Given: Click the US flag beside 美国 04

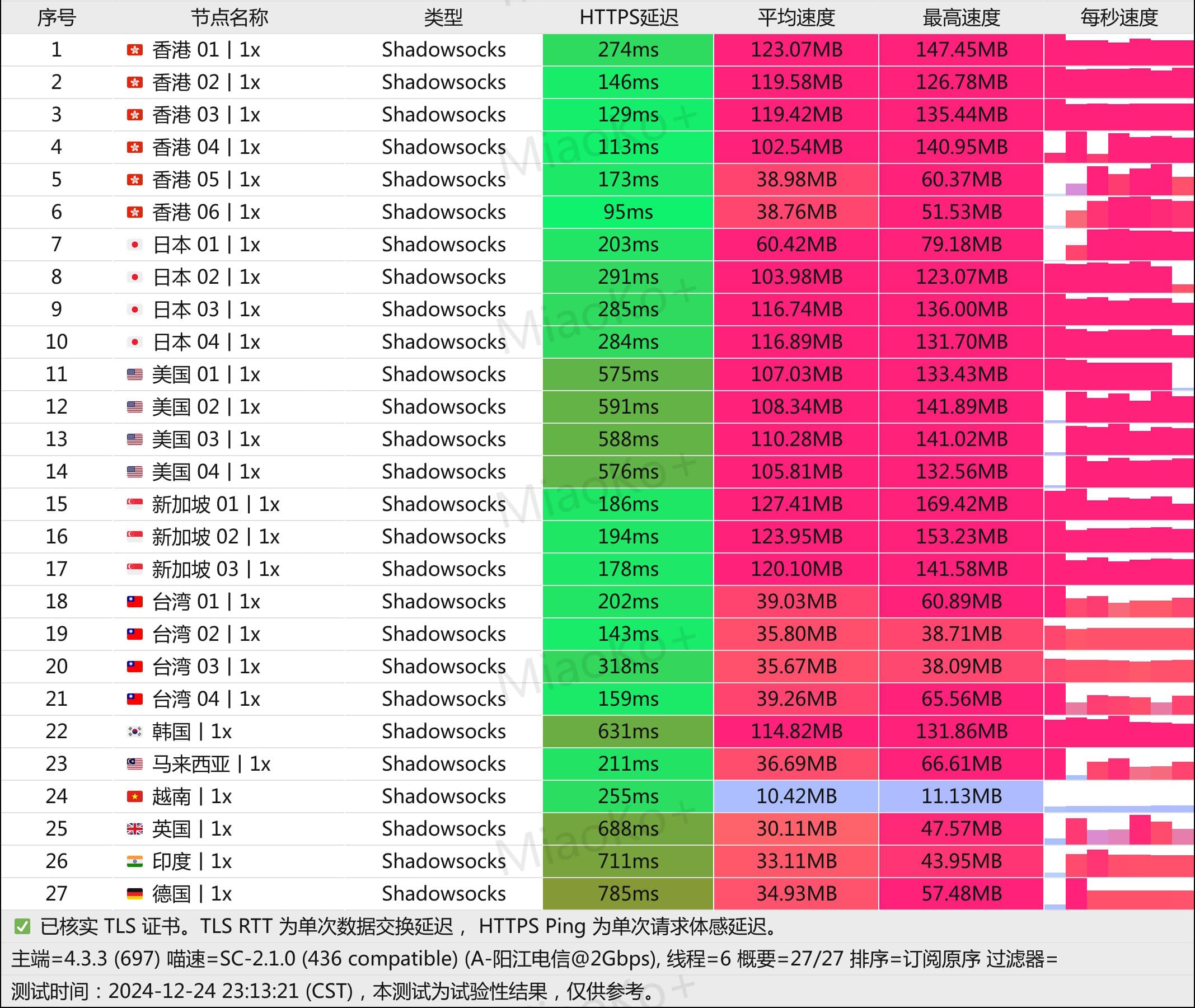Looking at the screenshot, I should 134,472.
